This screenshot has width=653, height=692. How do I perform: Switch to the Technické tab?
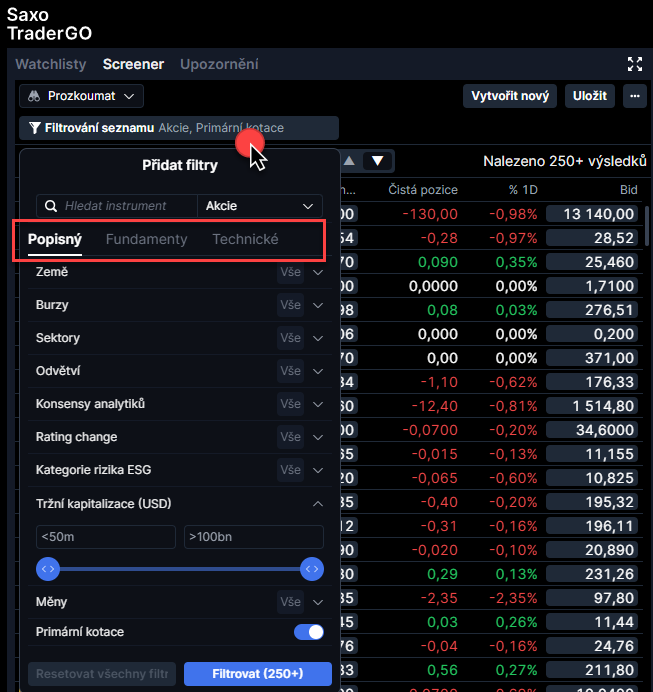point(245,239)
